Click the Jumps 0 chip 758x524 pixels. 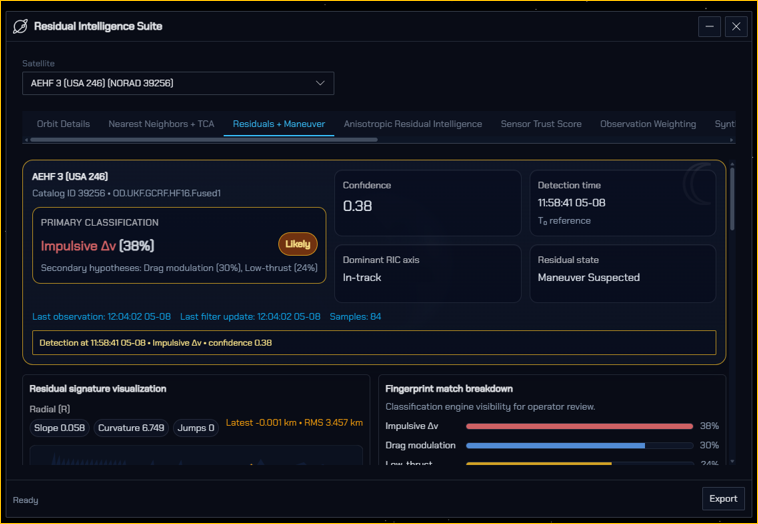pos(196,428)
